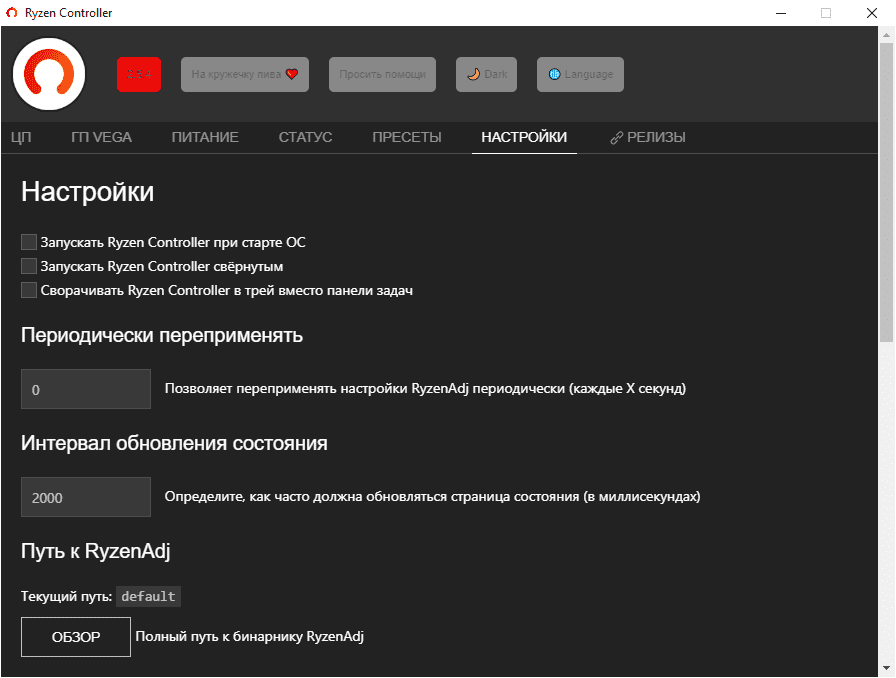The image size is (896, 678).
Task: Click ОБЗОР to browse RyzenAdj path
Action: point(76,637)
